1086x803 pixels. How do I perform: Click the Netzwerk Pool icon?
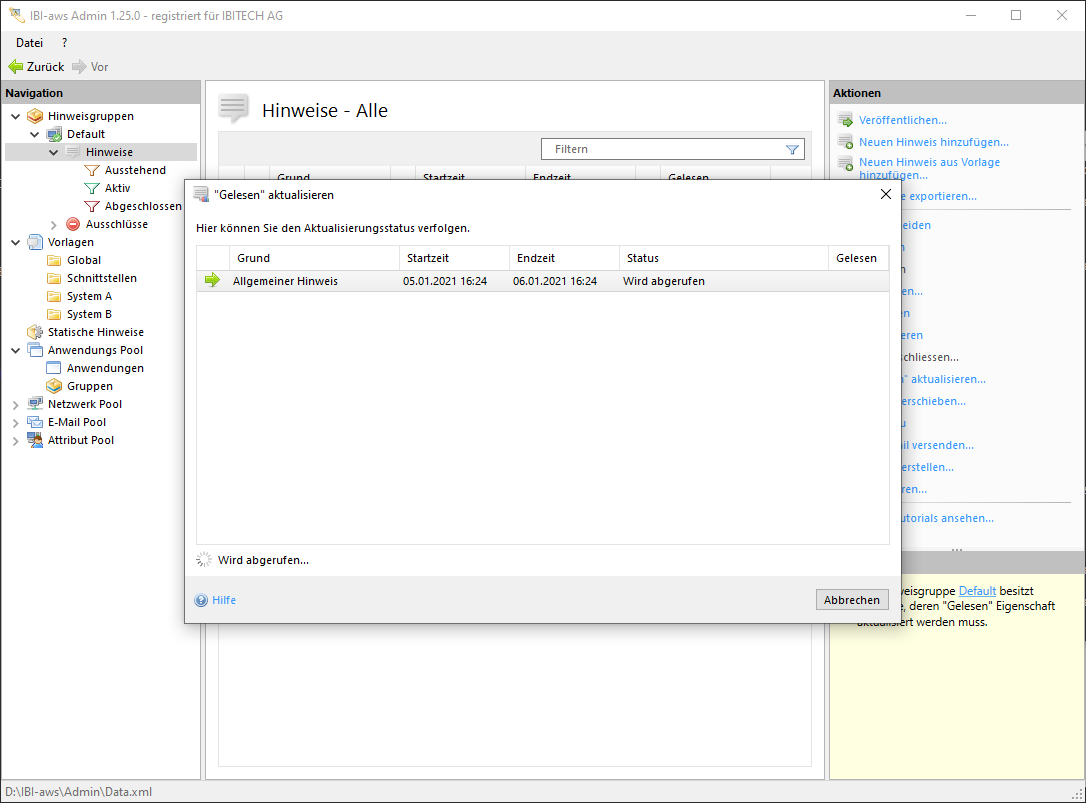(x=35, y=404)
